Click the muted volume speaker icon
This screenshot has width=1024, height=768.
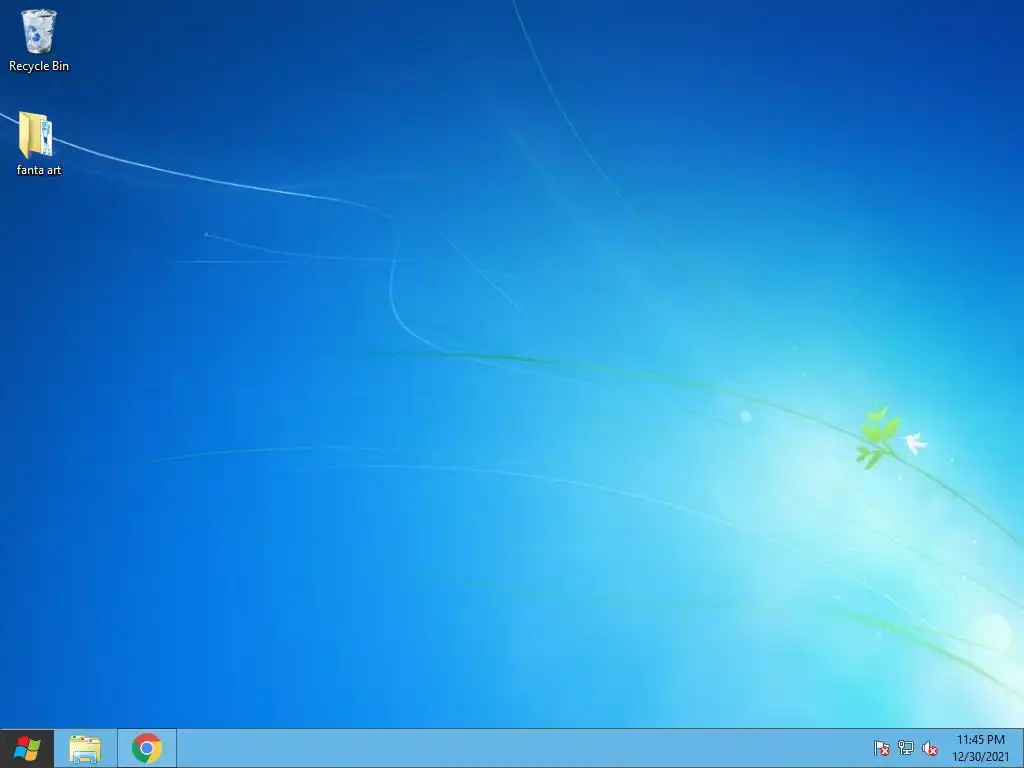point(930,748)
